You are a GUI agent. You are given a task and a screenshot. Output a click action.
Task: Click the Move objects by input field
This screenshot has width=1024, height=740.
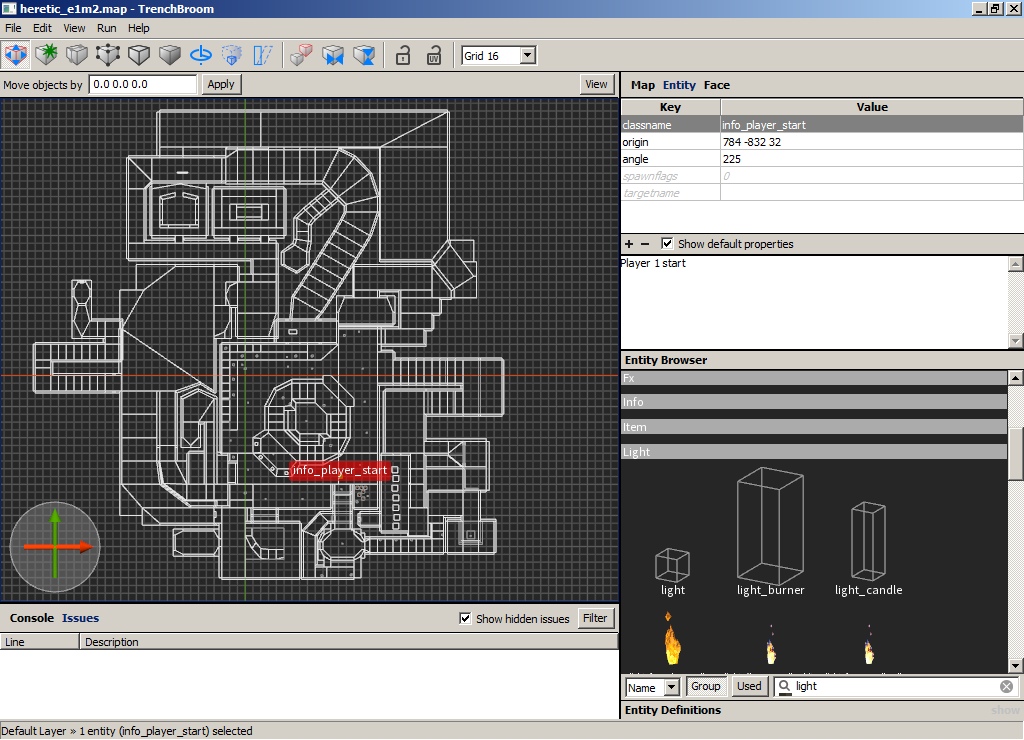tap(142, 85)
